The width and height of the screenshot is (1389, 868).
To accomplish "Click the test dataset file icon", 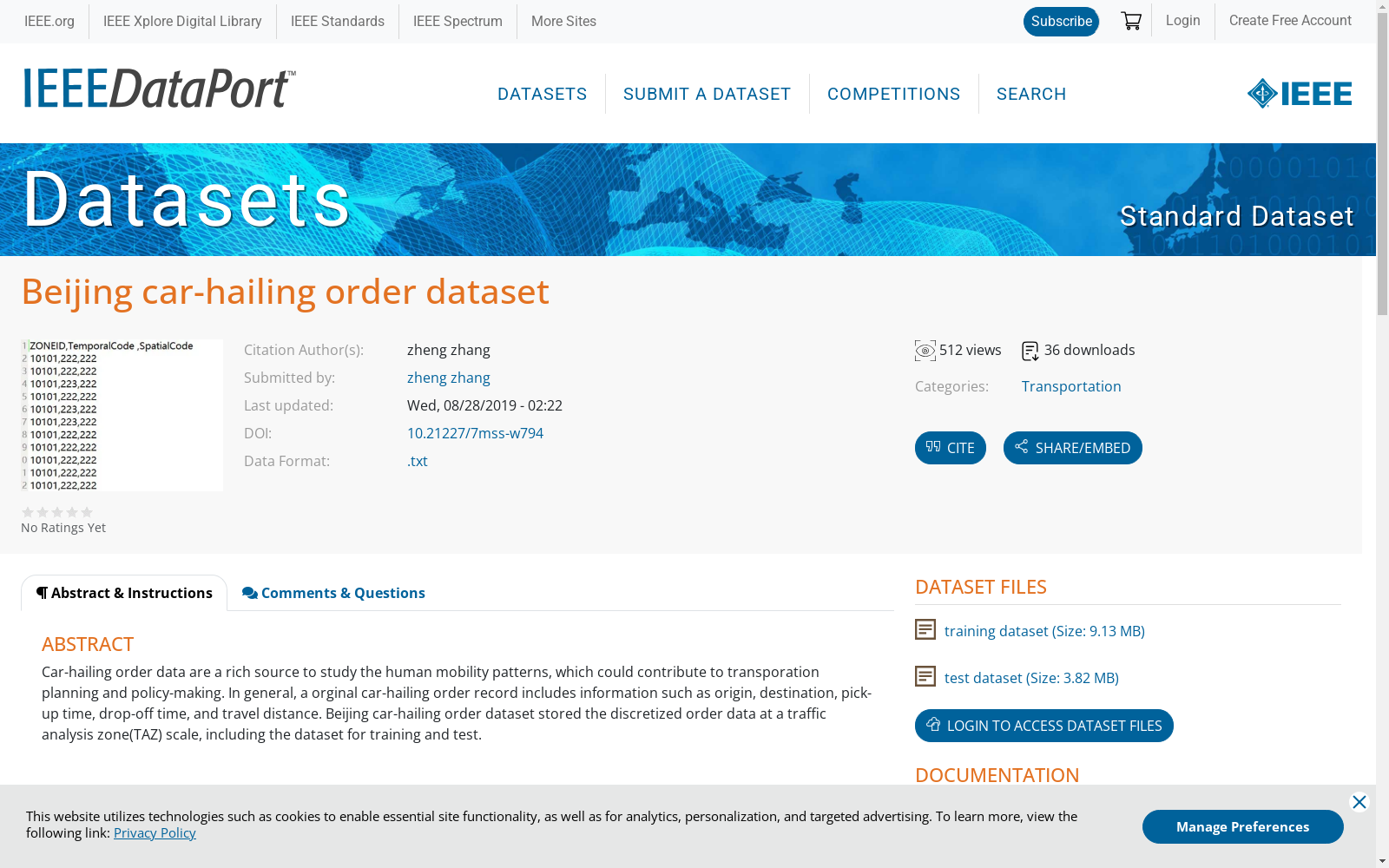I will [x=925, y=676].
